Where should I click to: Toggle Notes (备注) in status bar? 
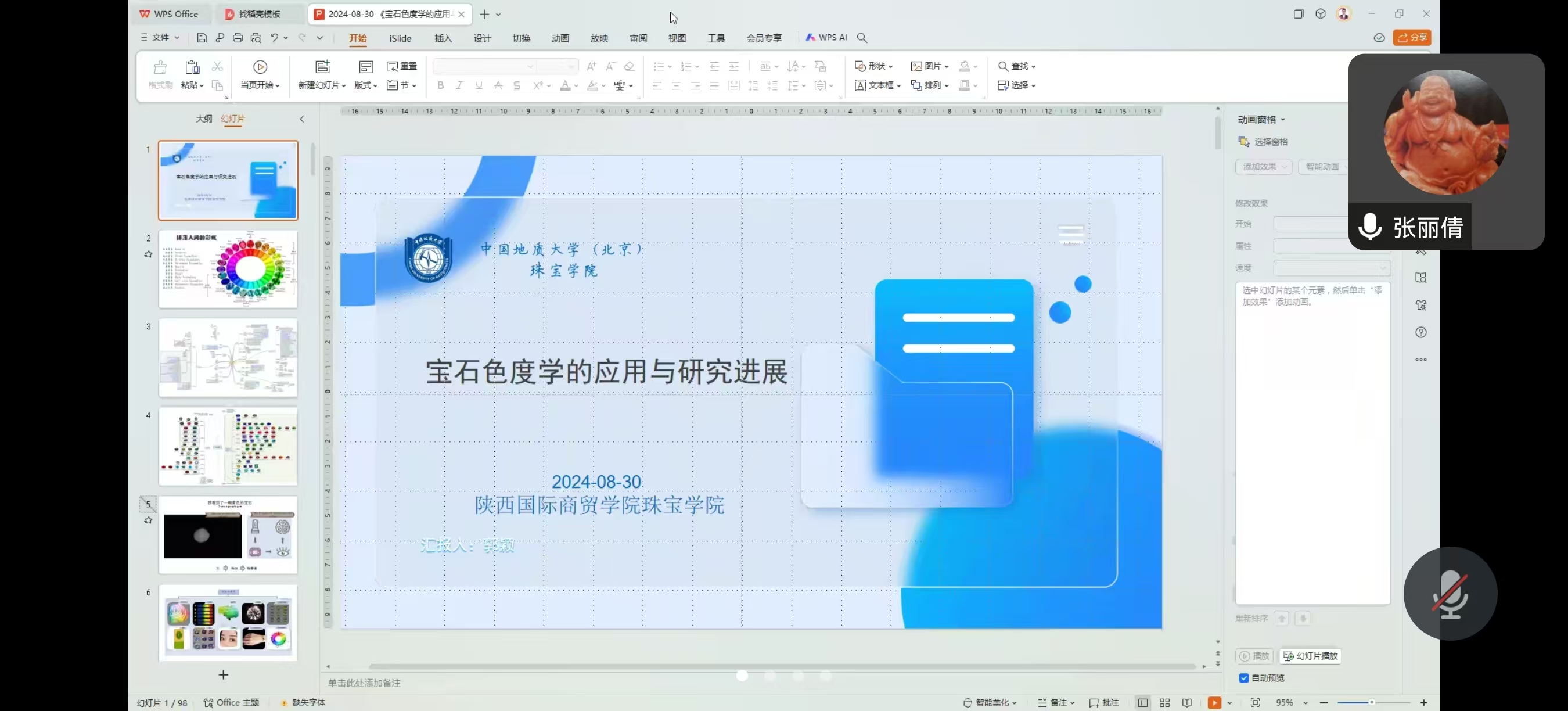[1056, 702]
